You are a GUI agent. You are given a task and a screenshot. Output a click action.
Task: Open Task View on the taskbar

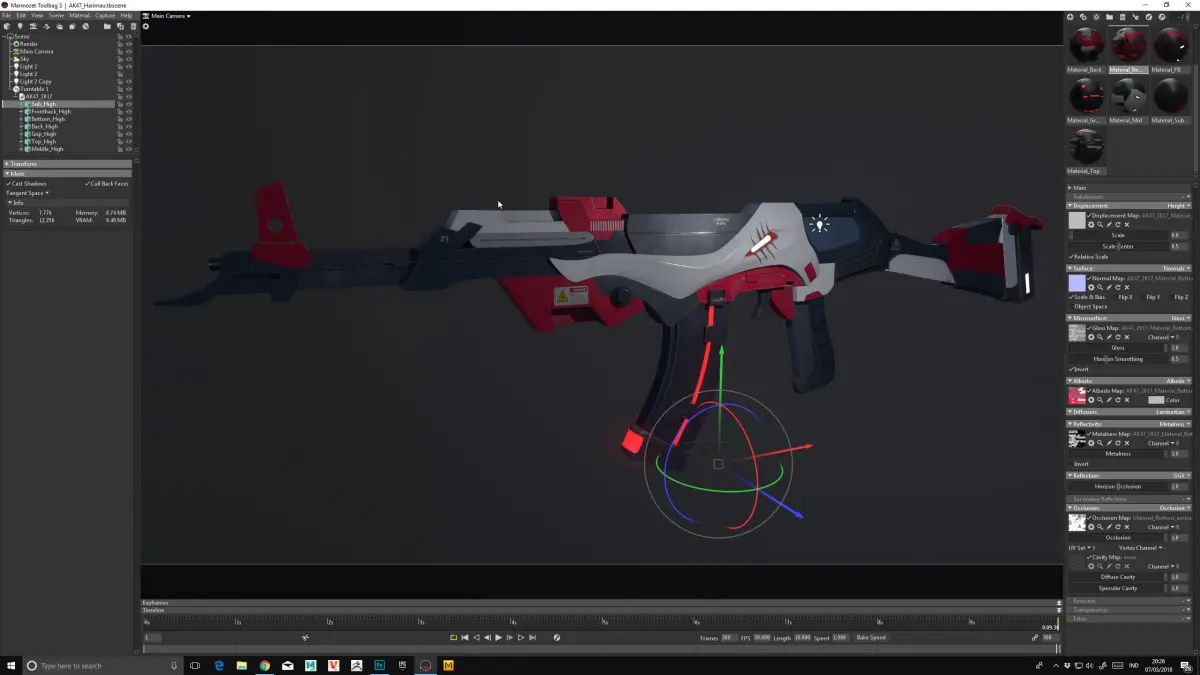point(195,665)
